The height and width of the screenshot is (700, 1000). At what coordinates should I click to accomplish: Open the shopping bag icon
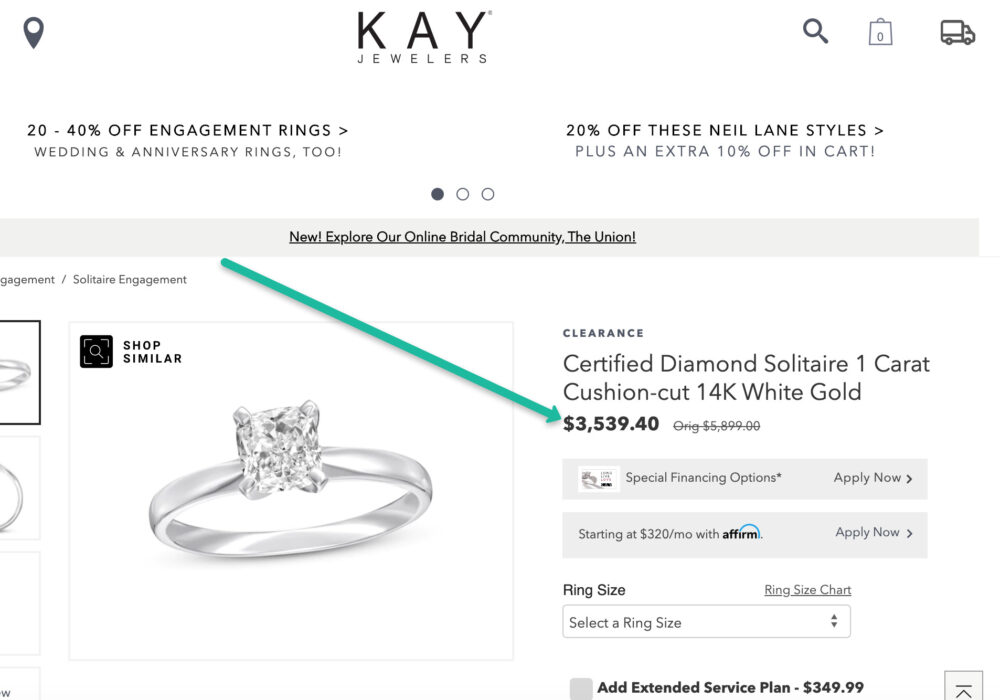click(880, 33)
